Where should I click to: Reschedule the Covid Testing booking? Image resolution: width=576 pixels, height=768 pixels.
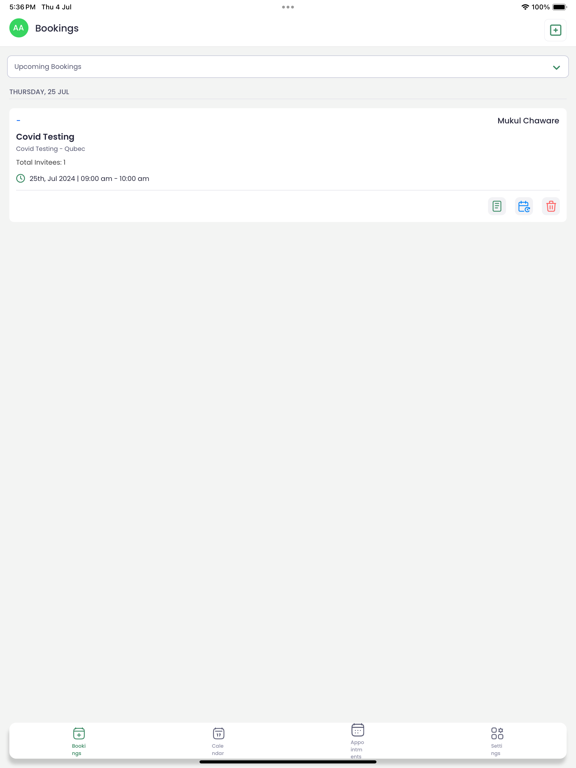pyautogui.click(x=524, y=206)
